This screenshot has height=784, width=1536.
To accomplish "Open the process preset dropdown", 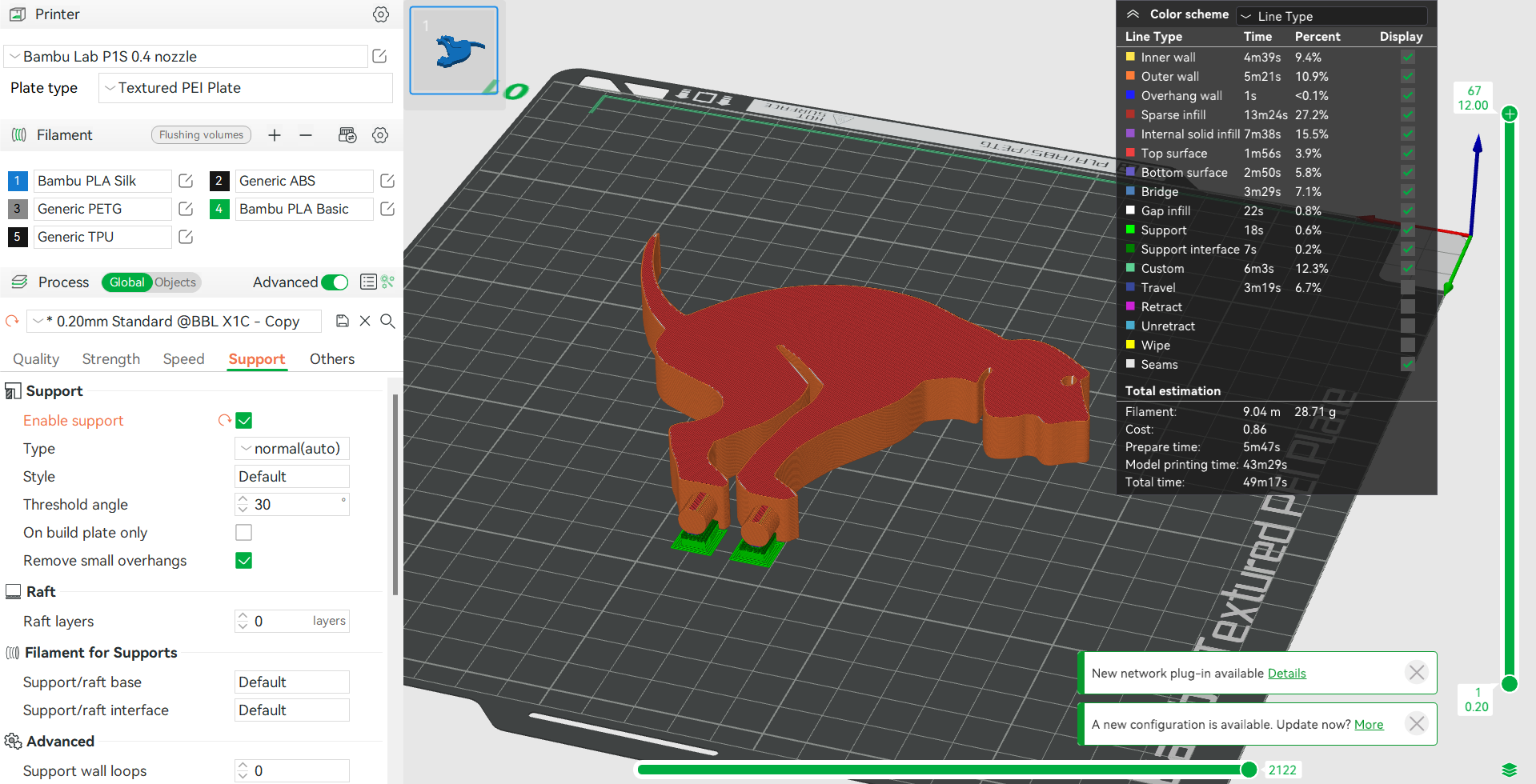I will (x=174, y=321).
